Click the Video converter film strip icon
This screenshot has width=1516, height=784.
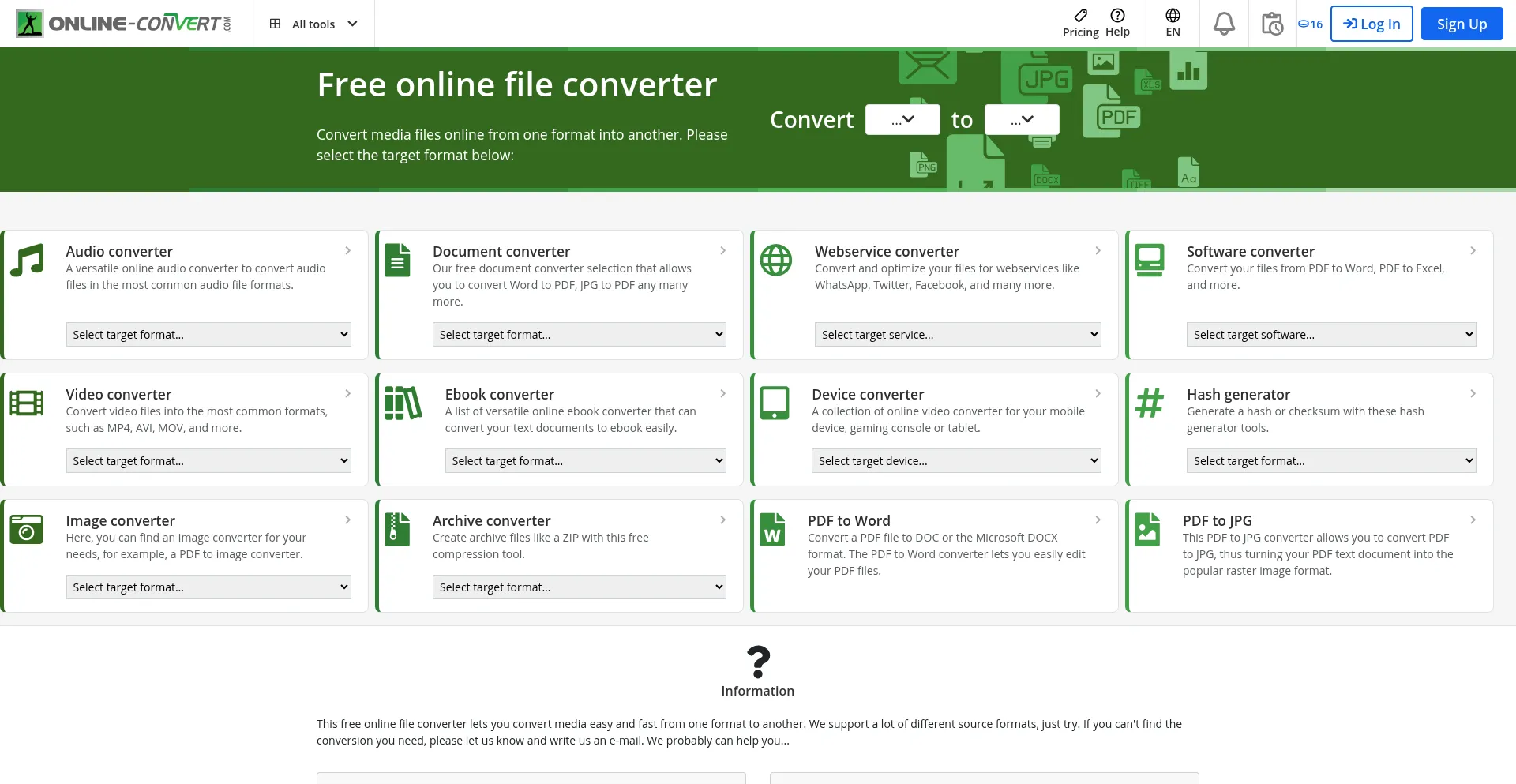coord(27,403)
